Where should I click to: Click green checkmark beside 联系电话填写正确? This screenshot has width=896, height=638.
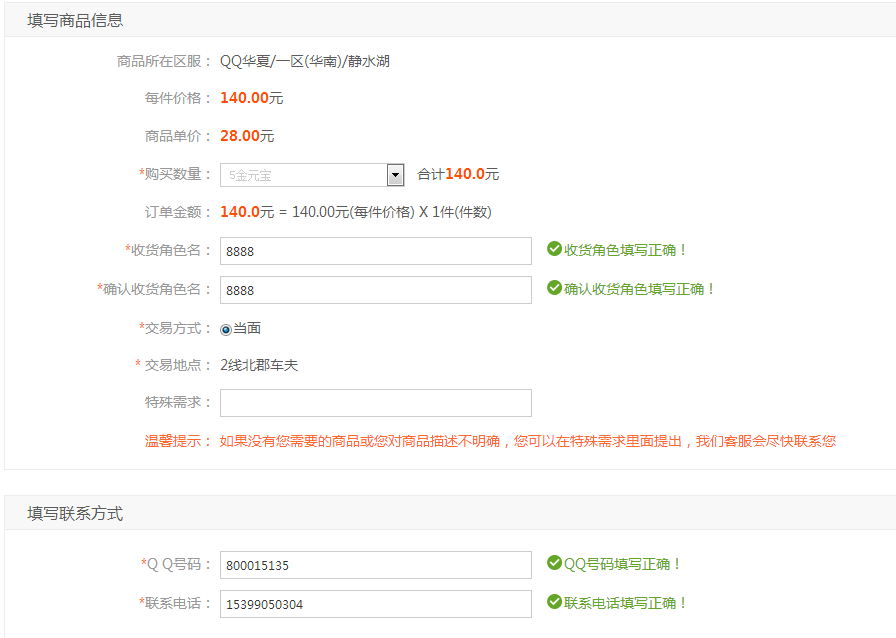[x=554, y=601]
